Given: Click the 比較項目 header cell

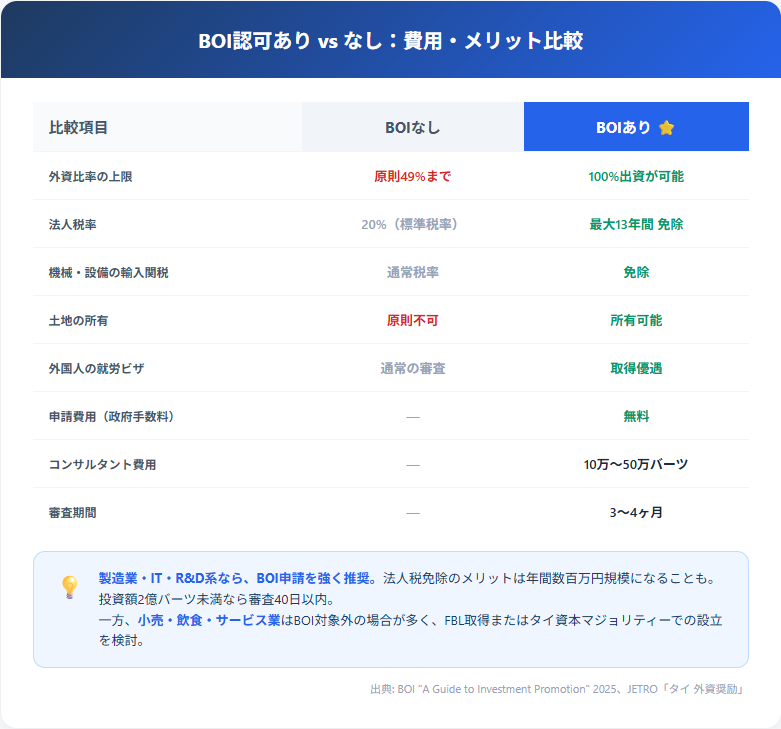Looking at the screenshot, I should tap(79, 128).
